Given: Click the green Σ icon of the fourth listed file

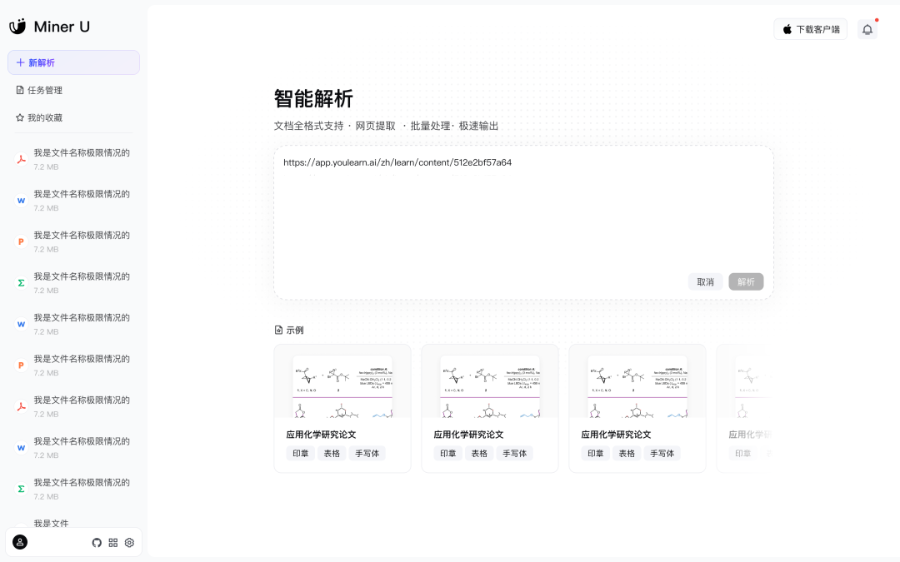Looking at the screenshot, I should [21, 283].
